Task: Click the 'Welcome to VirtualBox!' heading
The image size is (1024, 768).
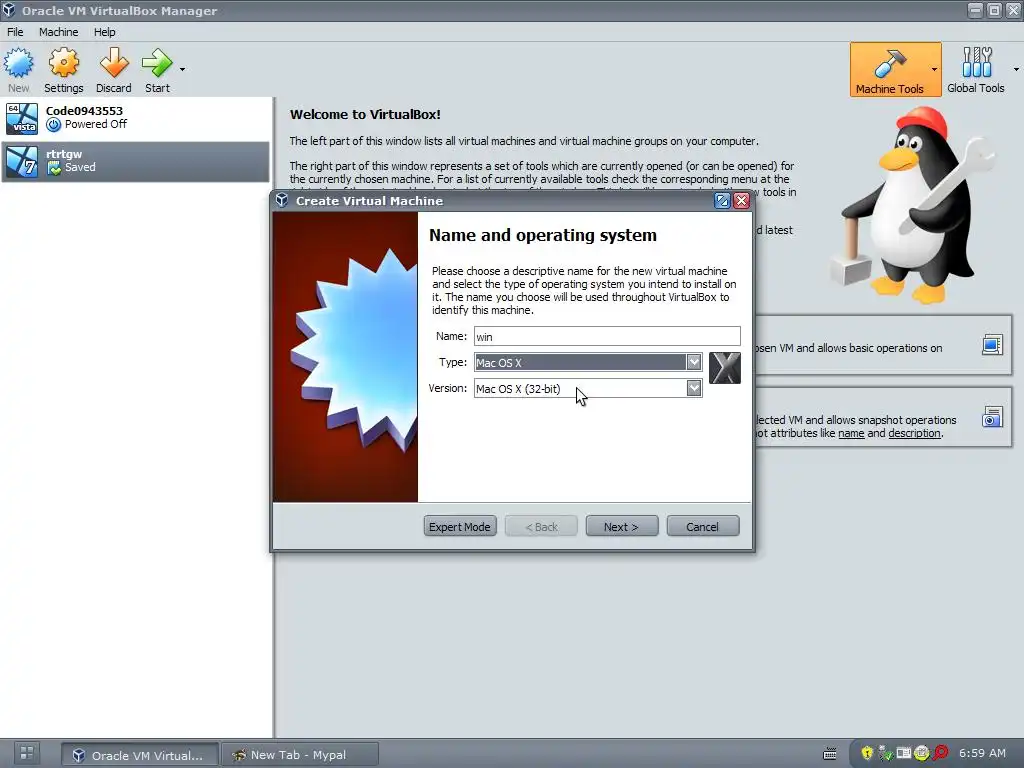Action: tap(365, 114)
